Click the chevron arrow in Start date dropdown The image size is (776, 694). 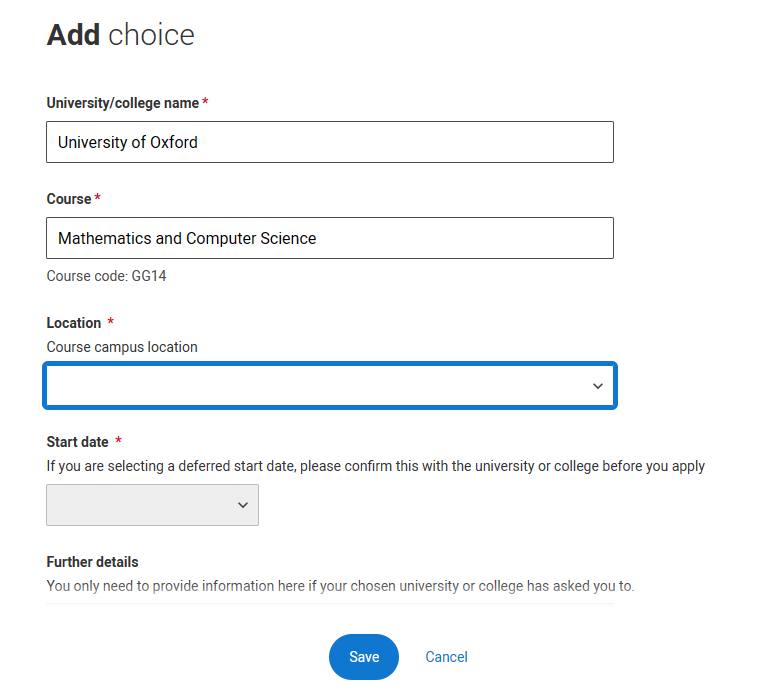click(242, 505)
